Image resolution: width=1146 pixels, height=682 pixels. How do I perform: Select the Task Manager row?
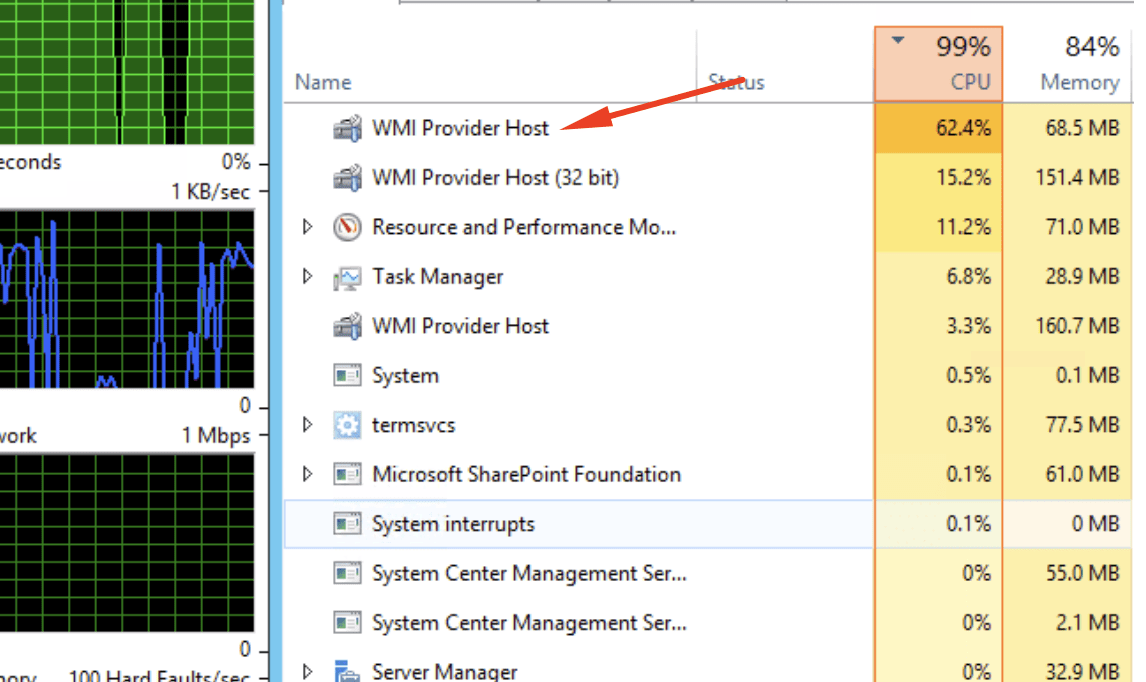click(x=708, y=277)
